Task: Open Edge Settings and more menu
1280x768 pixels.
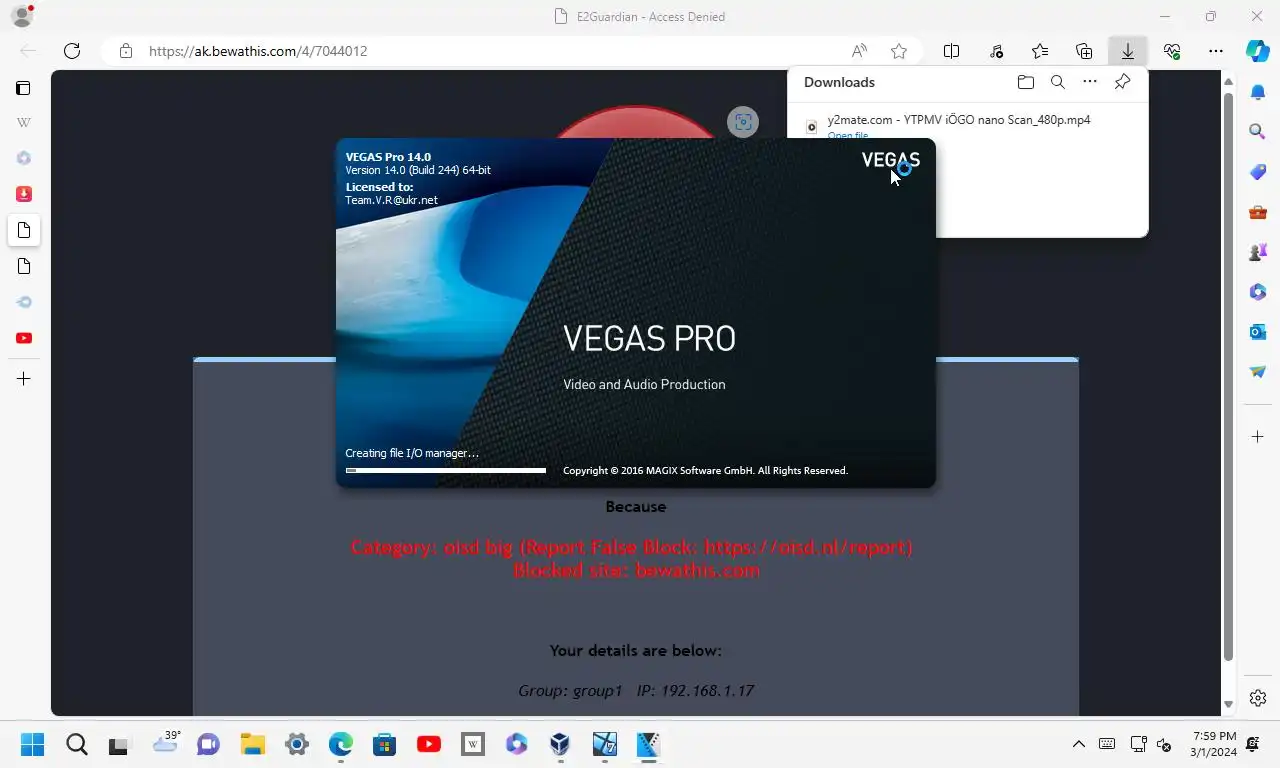Action: pos(1216,51)
